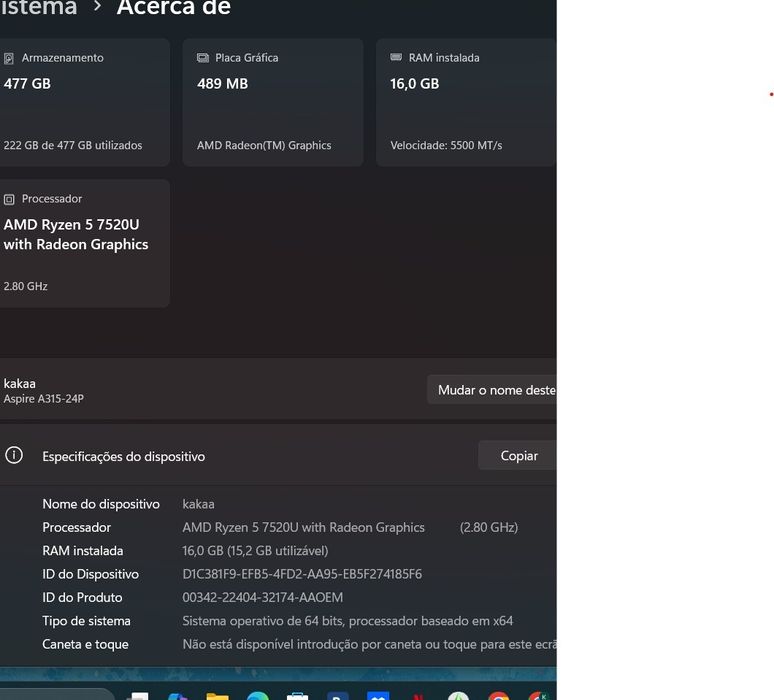Open the Armazenamento 477 GB card
Viewport: 774px width, 700px height.
click(84, 102)
